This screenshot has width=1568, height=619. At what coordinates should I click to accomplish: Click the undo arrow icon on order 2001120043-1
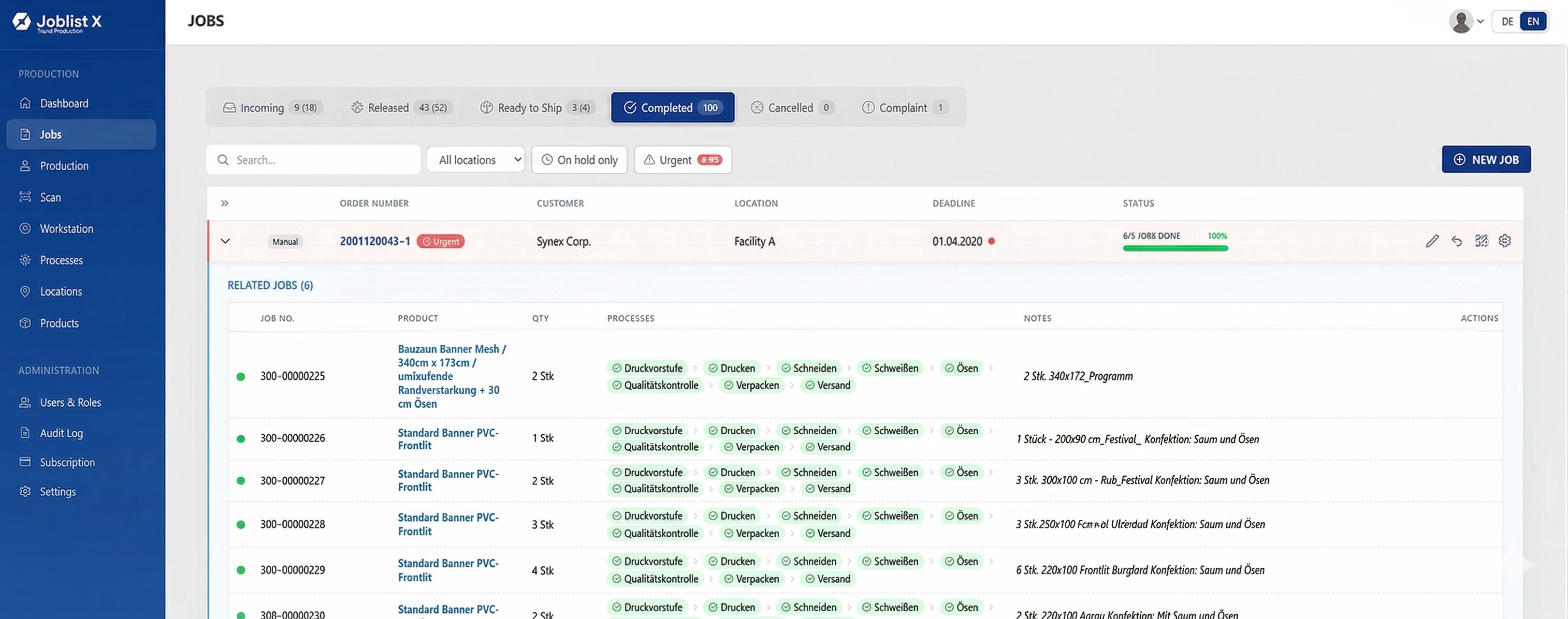1457,241
